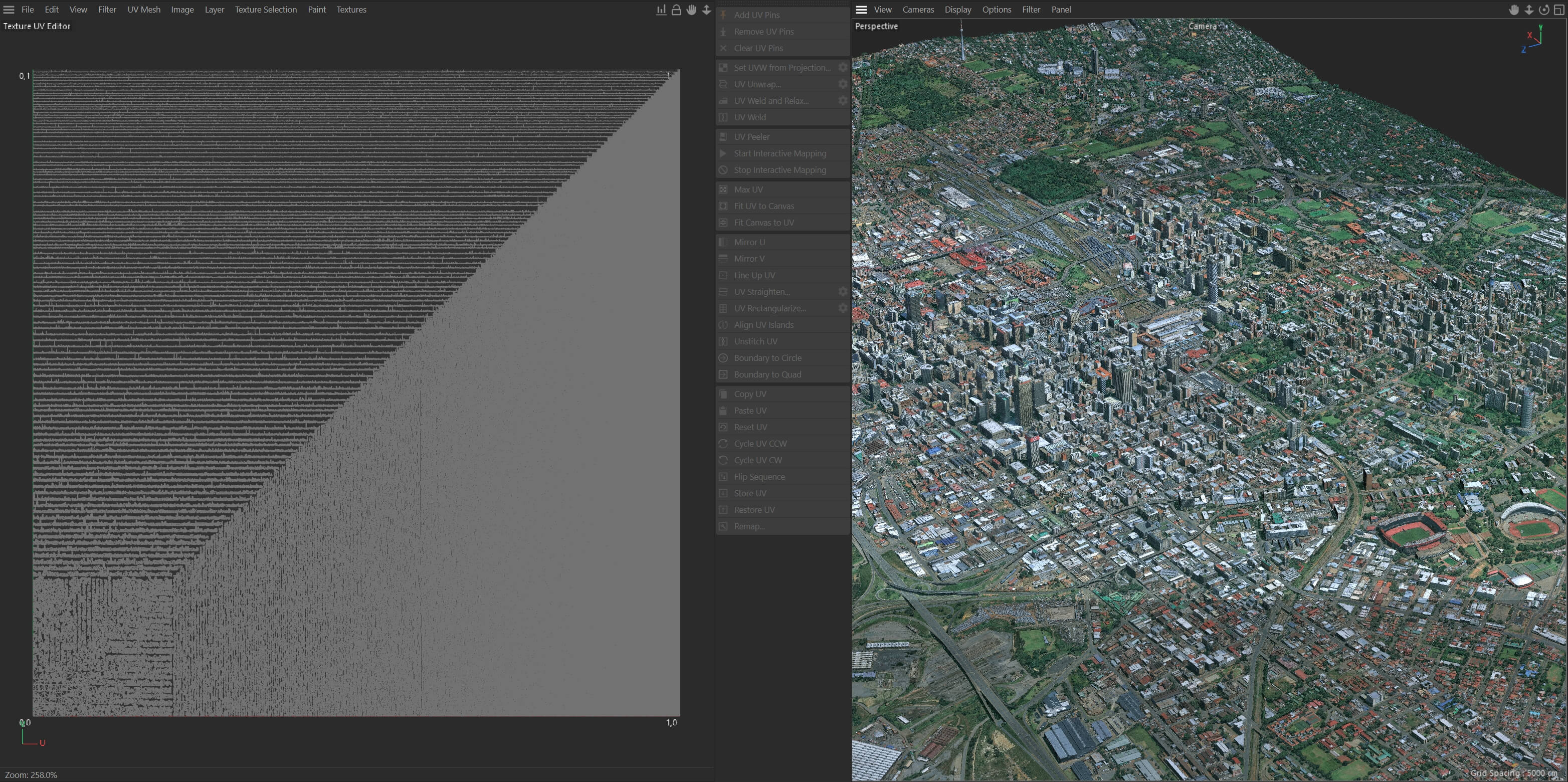This screenshot has width=1568, height=782.
Task: Open the UV editor Filter menu
Action: [107, 10]
